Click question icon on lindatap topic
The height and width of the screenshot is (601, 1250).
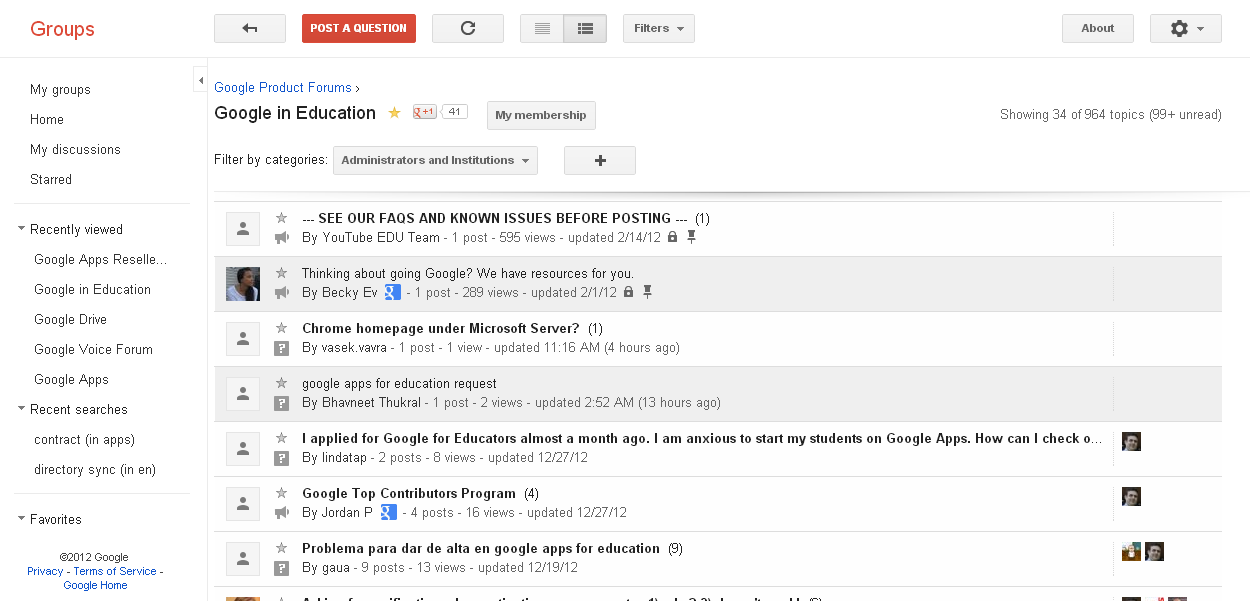point(282,458)
